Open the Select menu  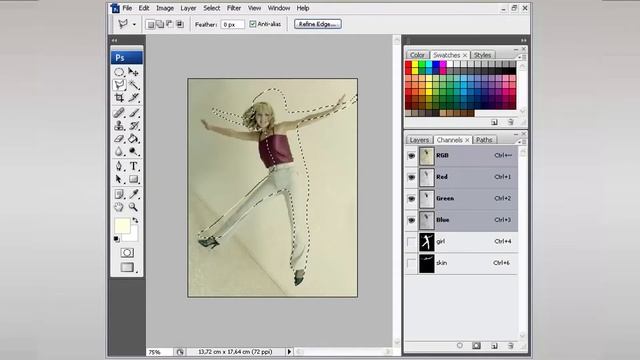(x=211, y=8)
